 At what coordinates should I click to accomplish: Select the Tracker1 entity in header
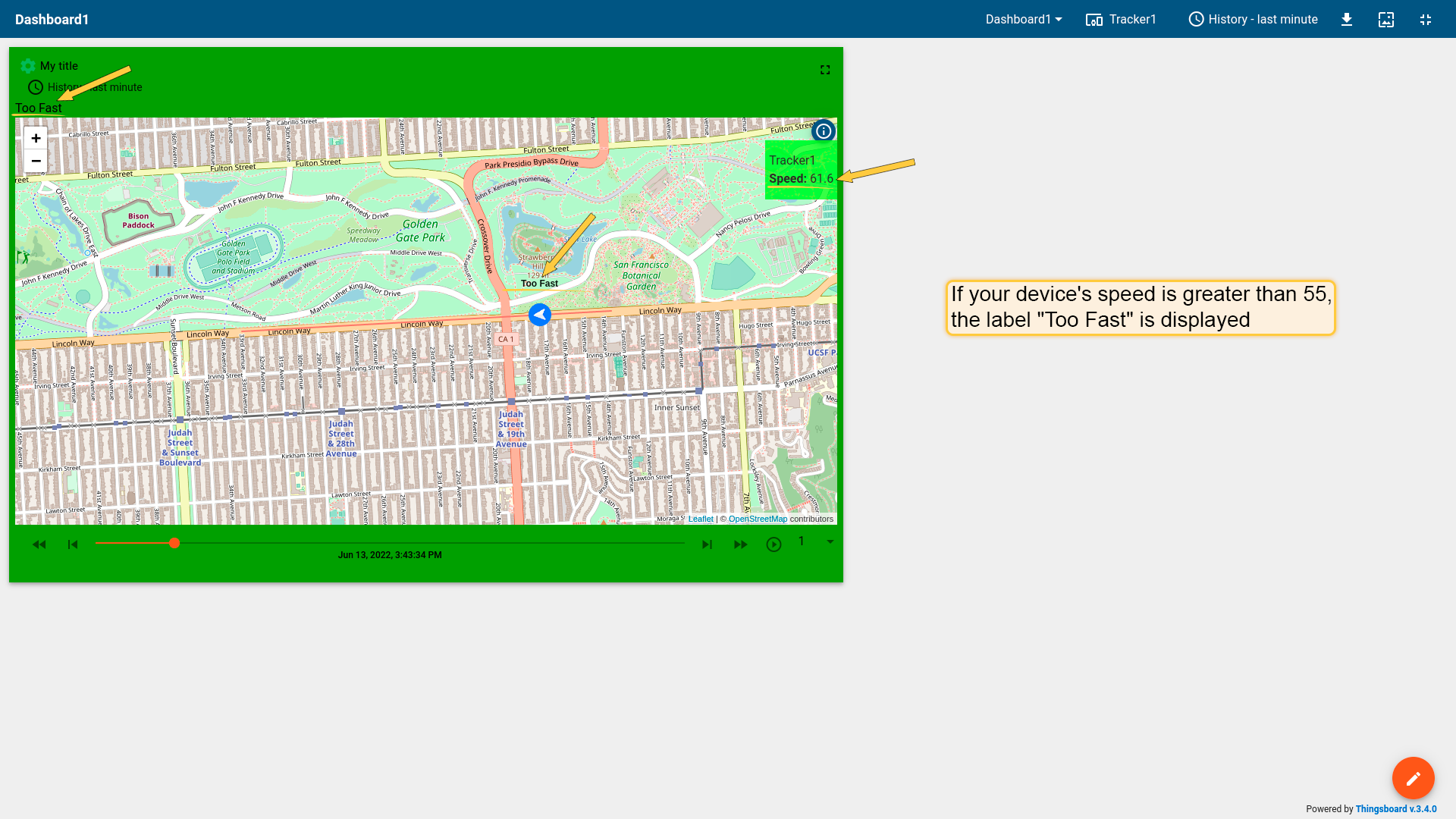tap(1121, 20)
